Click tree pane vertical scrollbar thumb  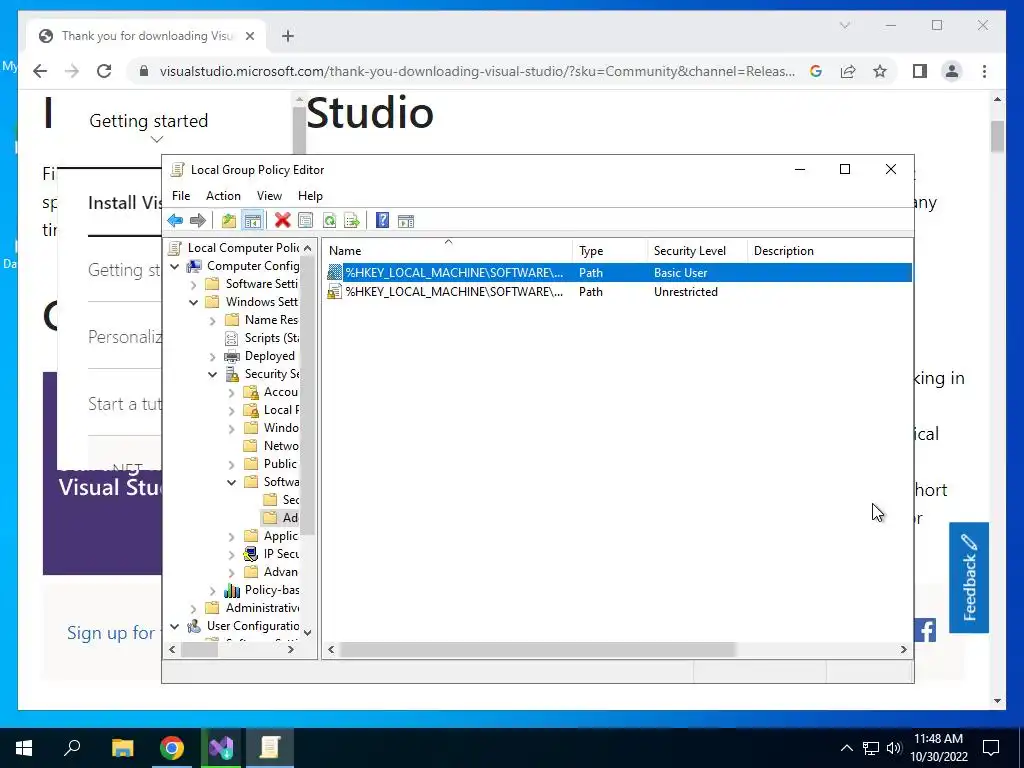[308, 396]
